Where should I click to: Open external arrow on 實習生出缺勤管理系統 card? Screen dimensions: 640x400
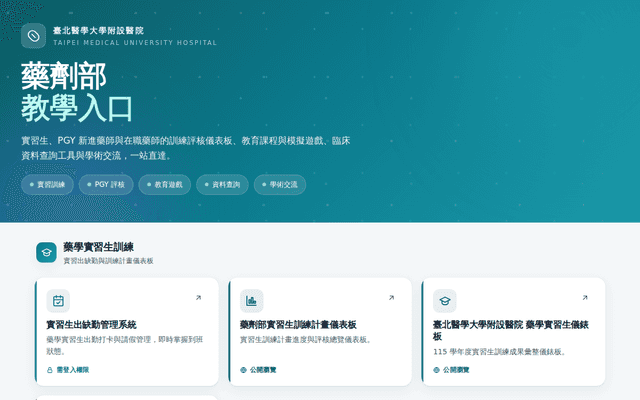[x=198, y=298]
